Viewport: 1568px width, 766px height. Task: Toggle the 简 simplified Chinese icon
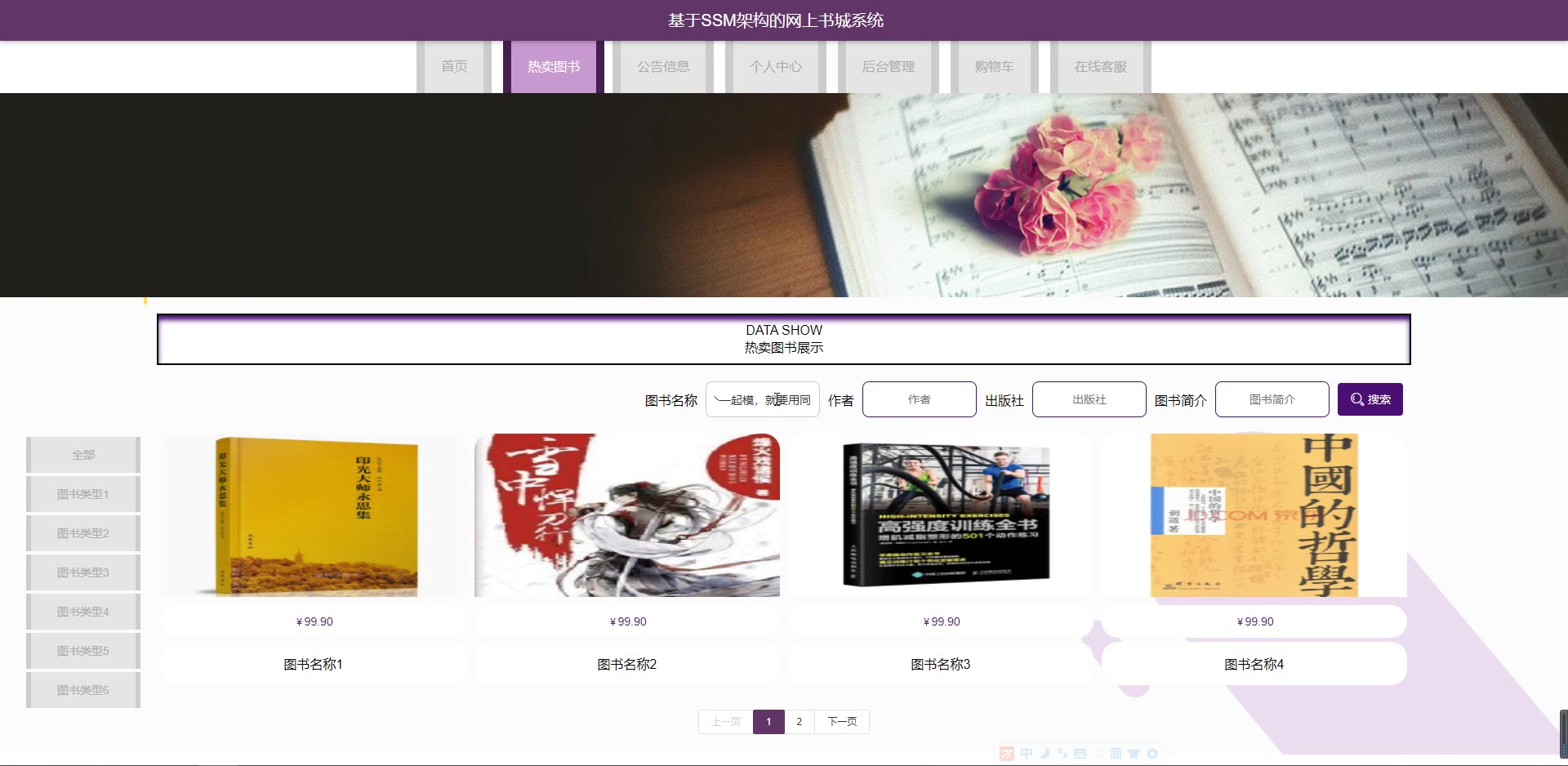tap(1116, 754)
